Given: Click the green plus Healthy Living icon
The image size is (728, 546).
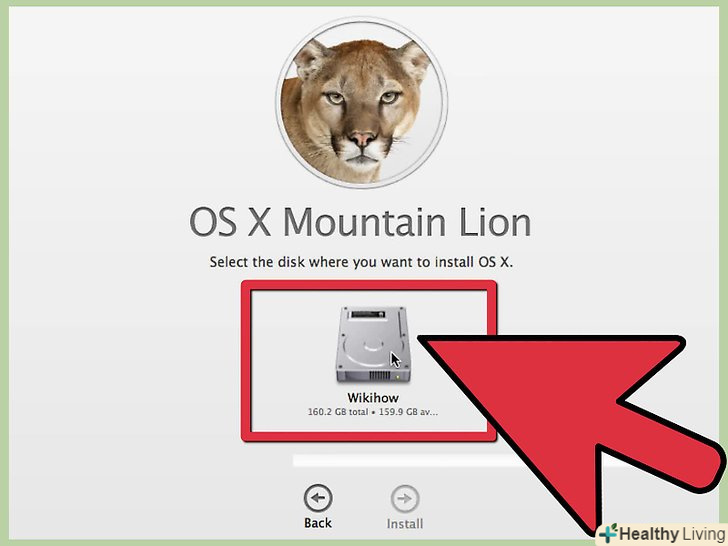Looking at the screenshot, I should pyautogui.click(x=610, y=534).
